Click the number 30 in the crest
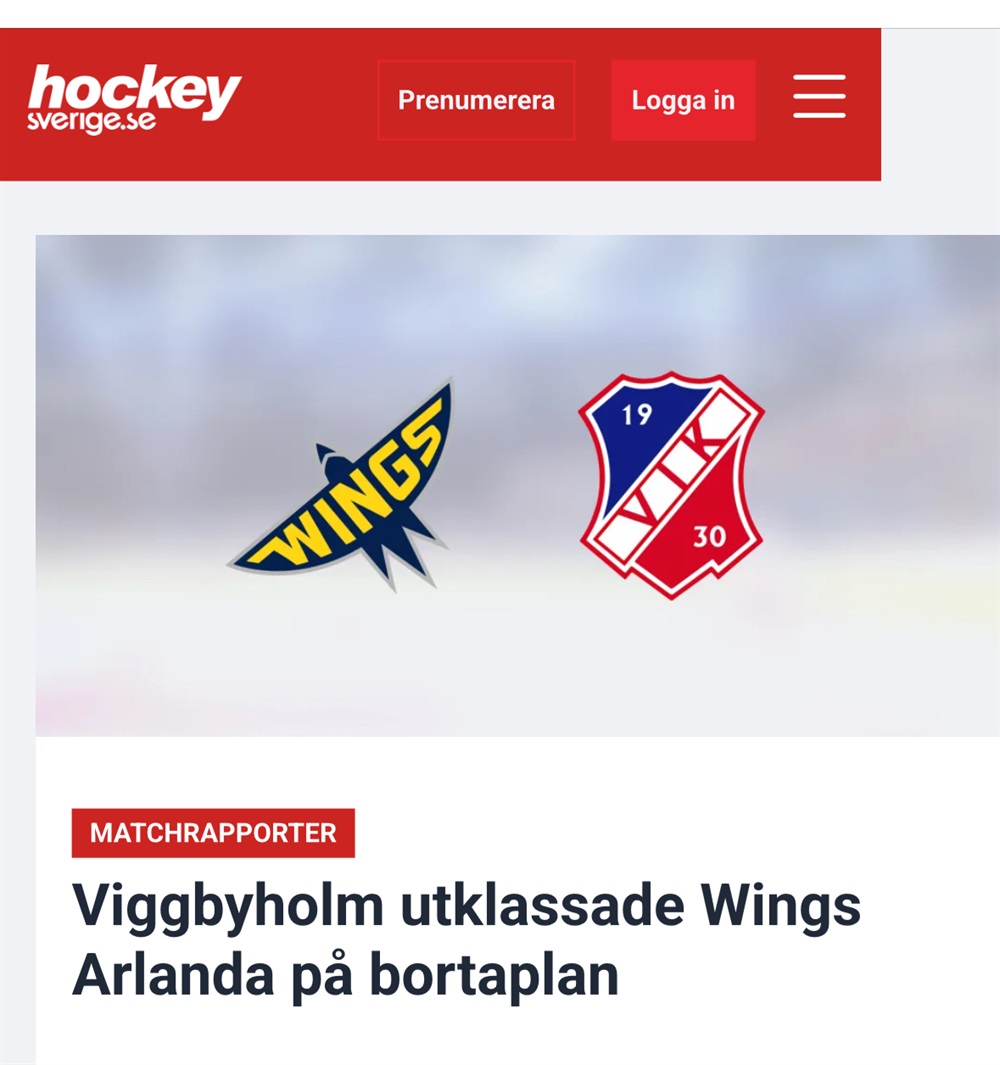The width and height of the screenshot is (1000, 1065). coord(709,537)
